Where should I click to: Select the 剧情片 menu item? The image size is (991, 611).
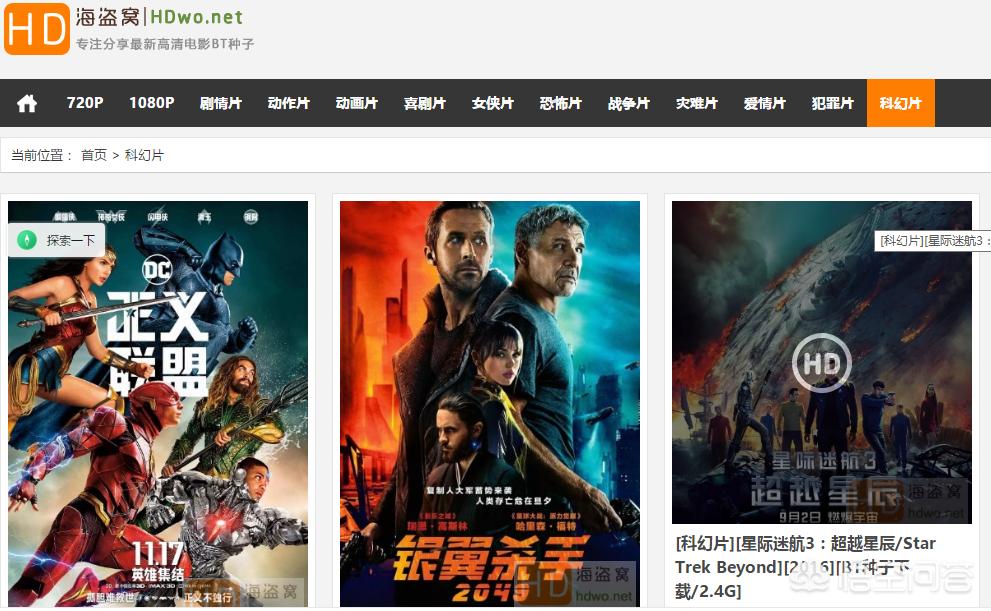221,103
